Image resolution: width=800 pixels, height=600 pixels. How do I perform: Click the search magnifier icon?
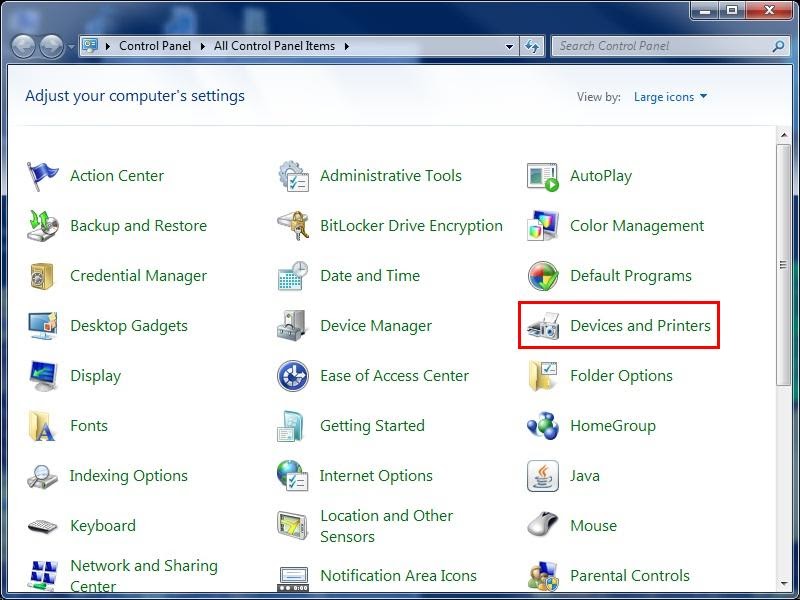click(778, 46)
